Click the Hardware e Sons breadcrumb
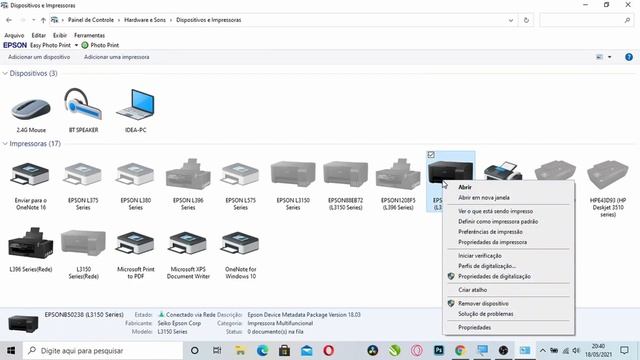Screen dimensions: 640x360 click(145, 20)
